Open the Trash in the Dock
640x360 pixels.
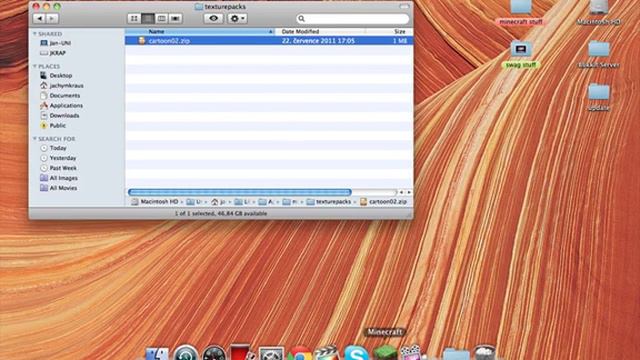pyautogui.click(x=484, y=353)
